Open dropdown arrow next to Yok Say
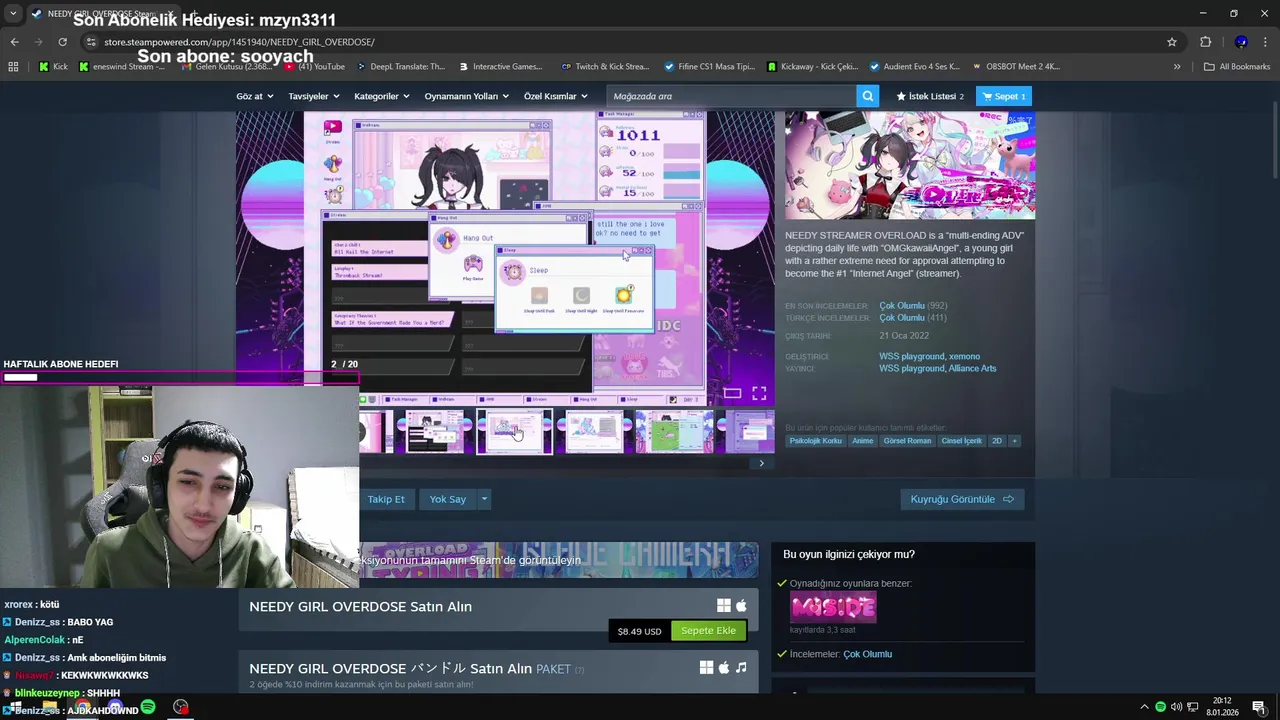Viewport: 1280px width, 720px height. click(x=484, y=499)
